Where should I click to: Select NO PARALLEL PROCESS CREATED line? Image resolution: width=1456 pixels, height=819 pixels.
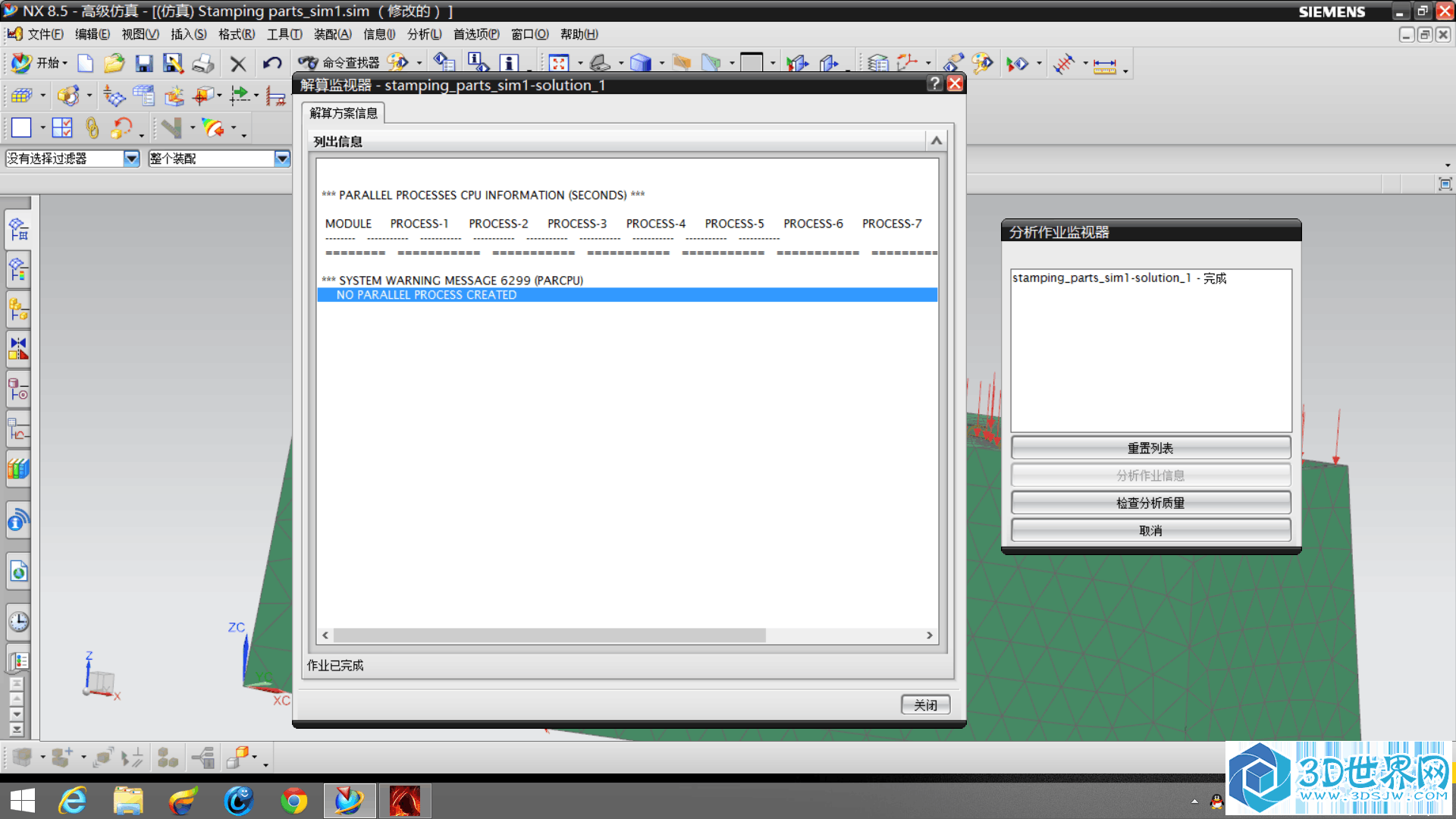(x=627, y=295)
